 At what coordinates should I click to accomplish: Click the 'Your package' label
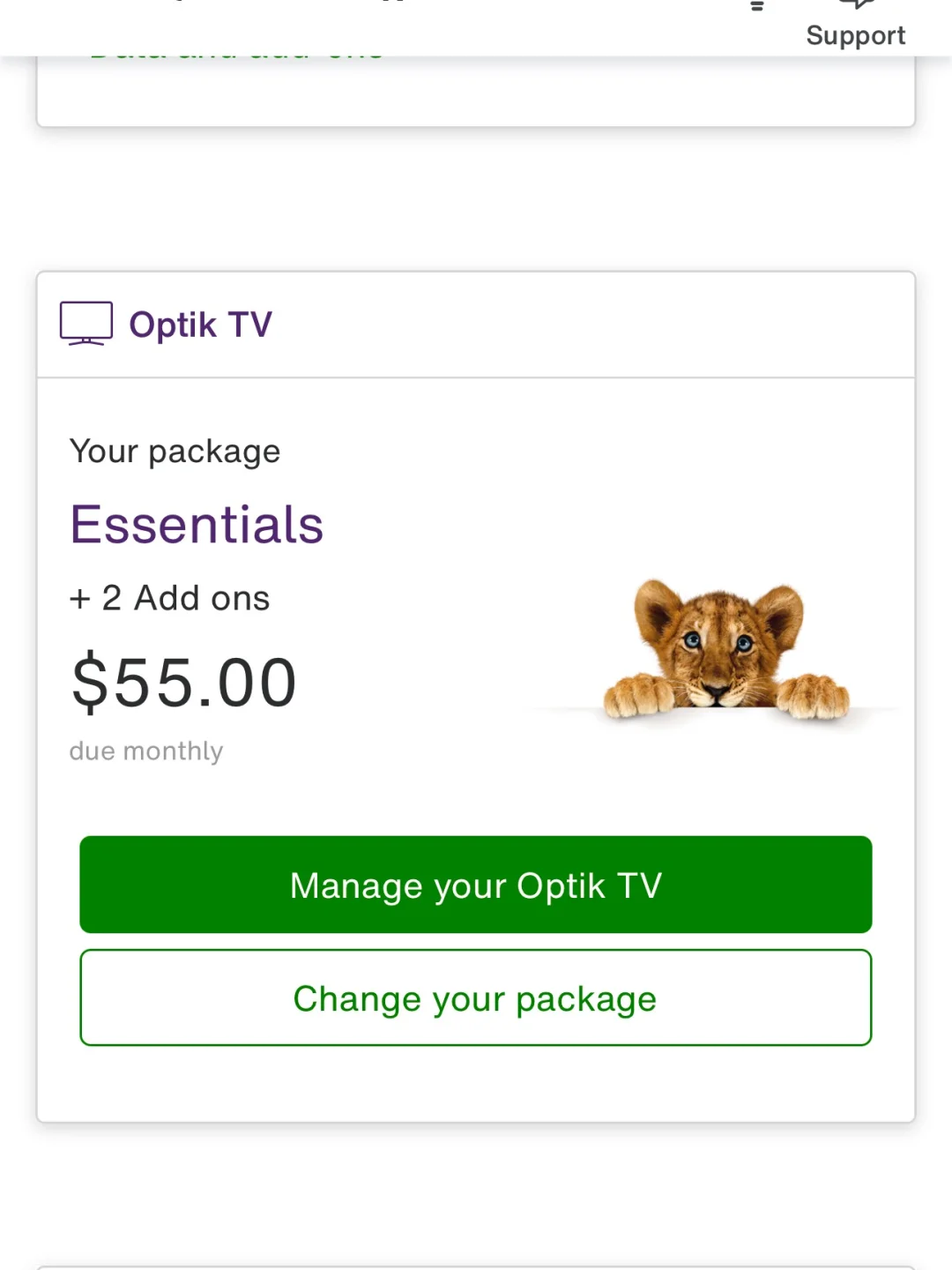(x=175, y=452)
